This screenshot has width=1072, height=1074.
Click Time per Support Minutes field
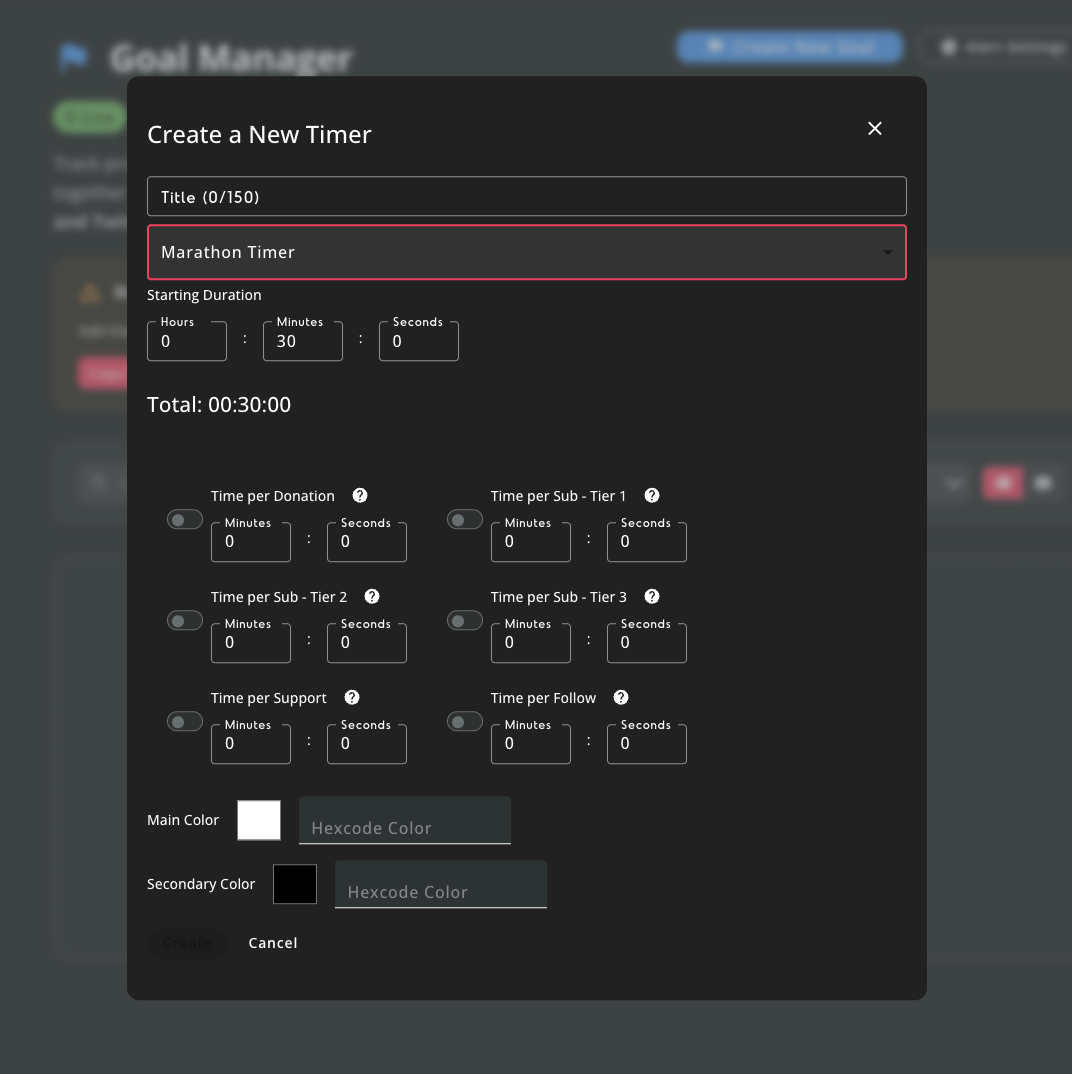(251, 743)
